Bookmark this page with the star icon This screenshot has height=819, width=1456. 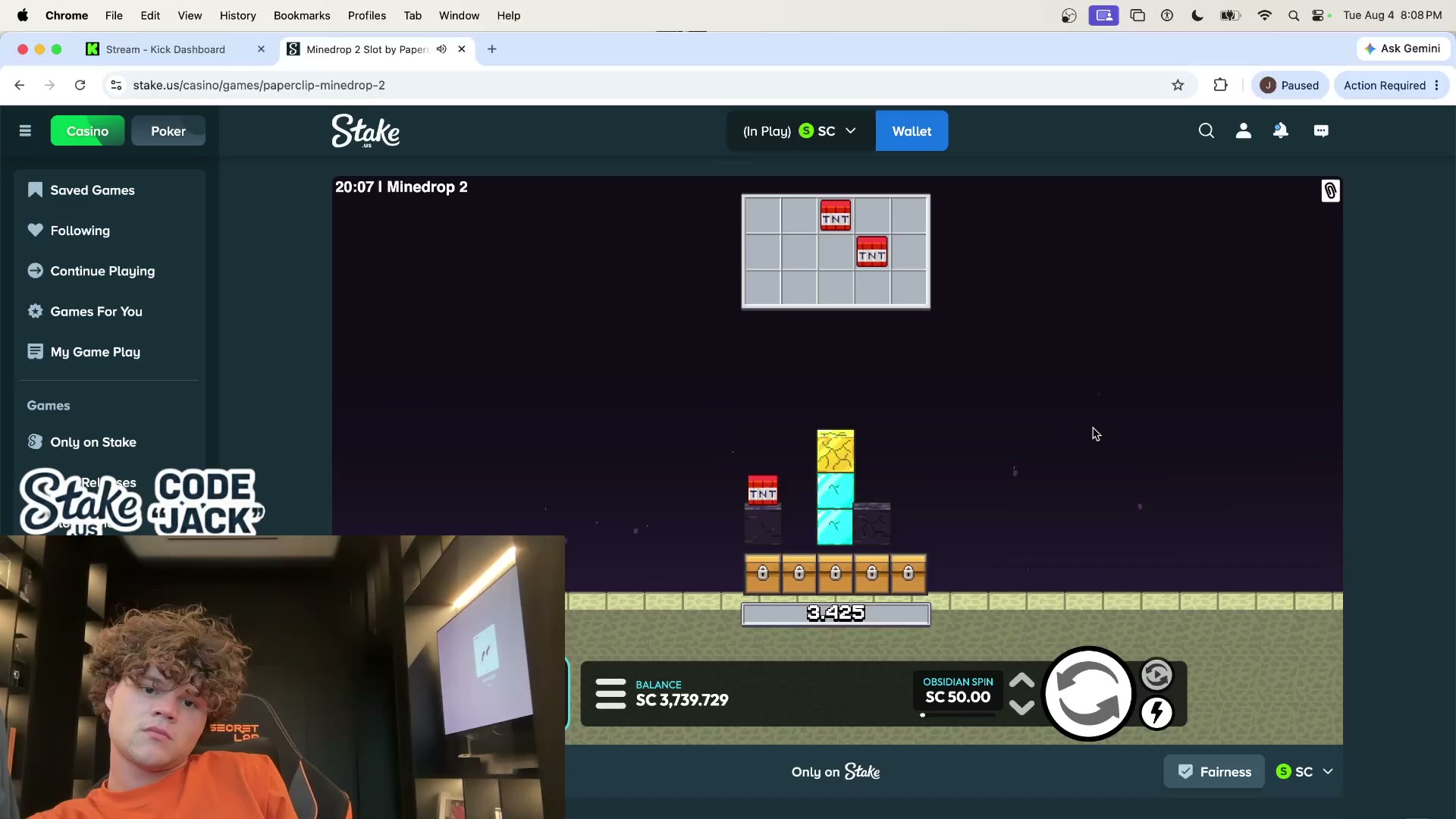coord(1178,85)
